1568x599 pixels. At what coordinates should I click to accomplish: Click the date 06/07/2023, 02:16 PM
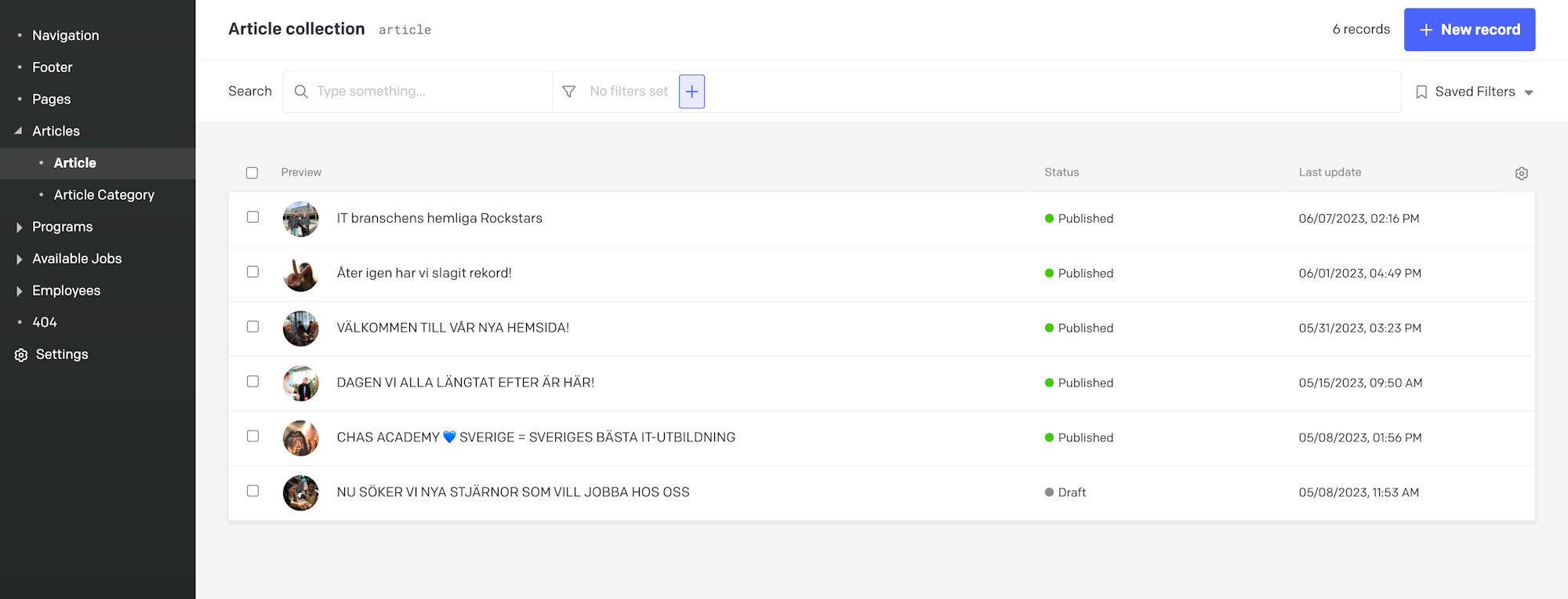pos(1359,219)
